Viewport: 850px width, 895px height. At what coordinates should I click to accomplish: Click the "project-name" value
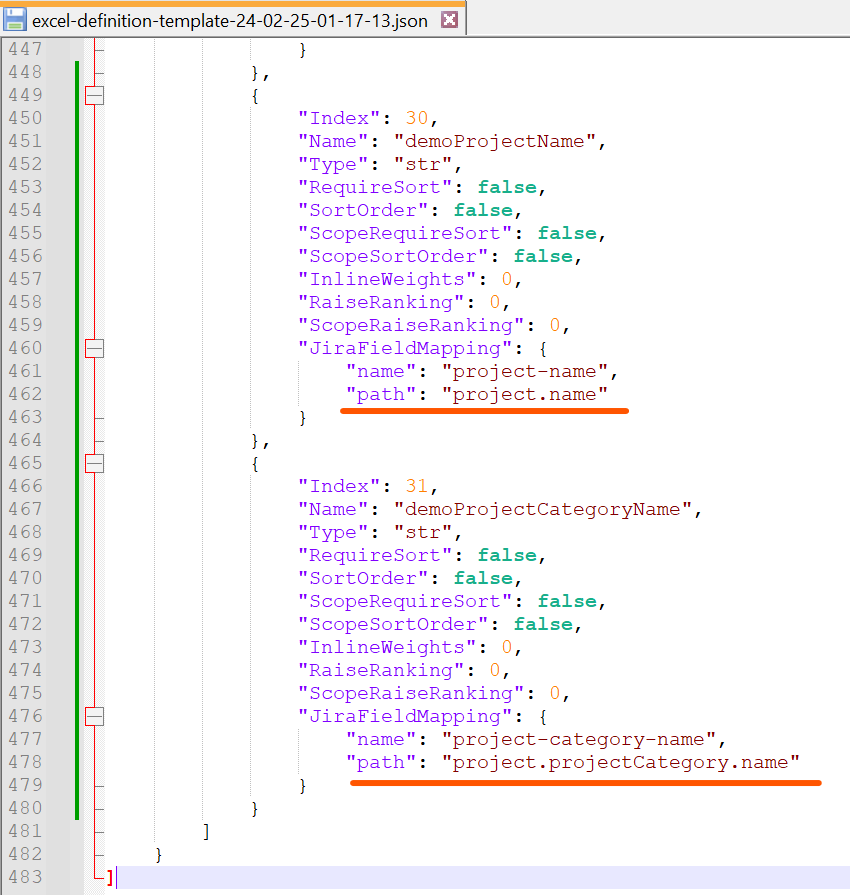pos(525,372)
